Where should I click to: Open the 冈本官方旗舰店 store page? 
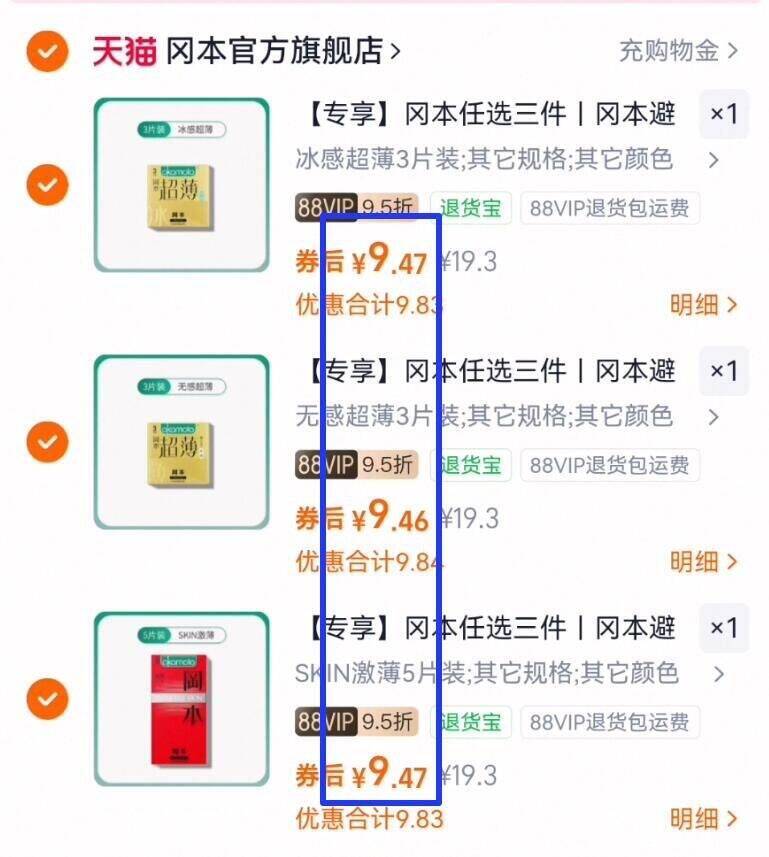pyautogui.click(x=283, y=51)
